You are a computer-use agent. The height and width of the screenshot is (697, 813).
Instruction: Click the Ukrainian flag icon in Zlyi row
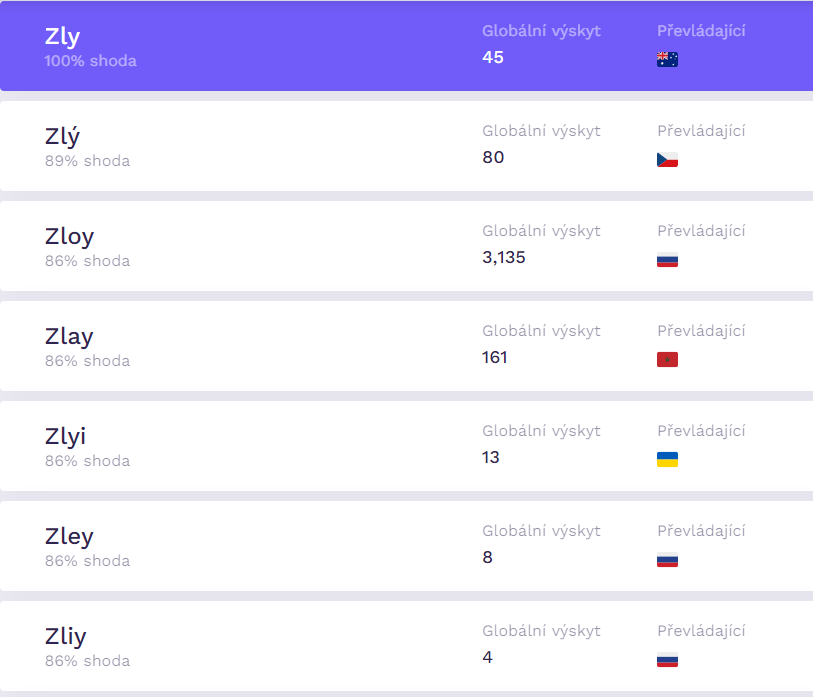click(x=667, y=459)
